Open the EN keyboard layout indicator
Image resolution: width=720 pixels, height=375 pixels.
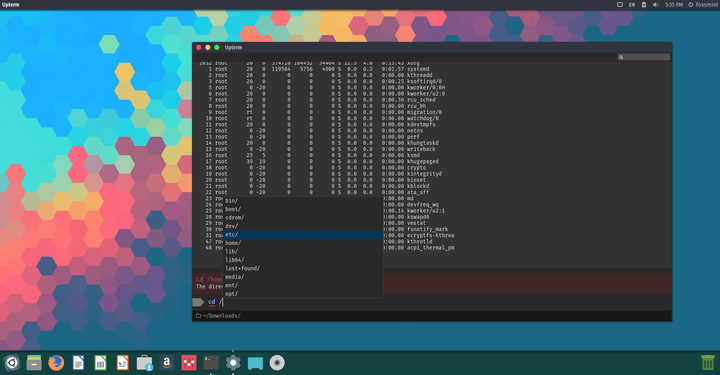coord(632,5)
